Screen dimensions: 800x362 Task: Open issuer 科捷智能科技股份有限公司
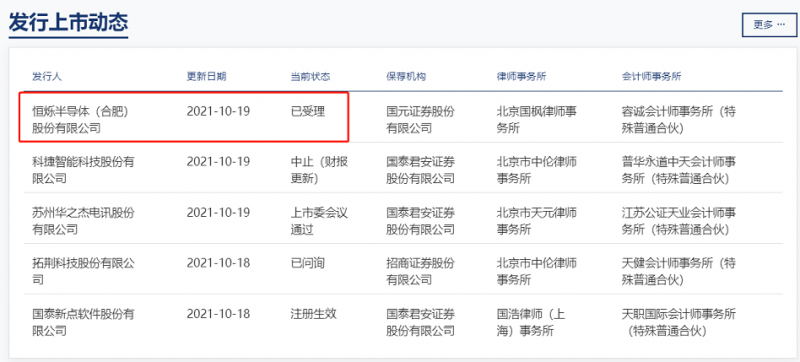83,170
